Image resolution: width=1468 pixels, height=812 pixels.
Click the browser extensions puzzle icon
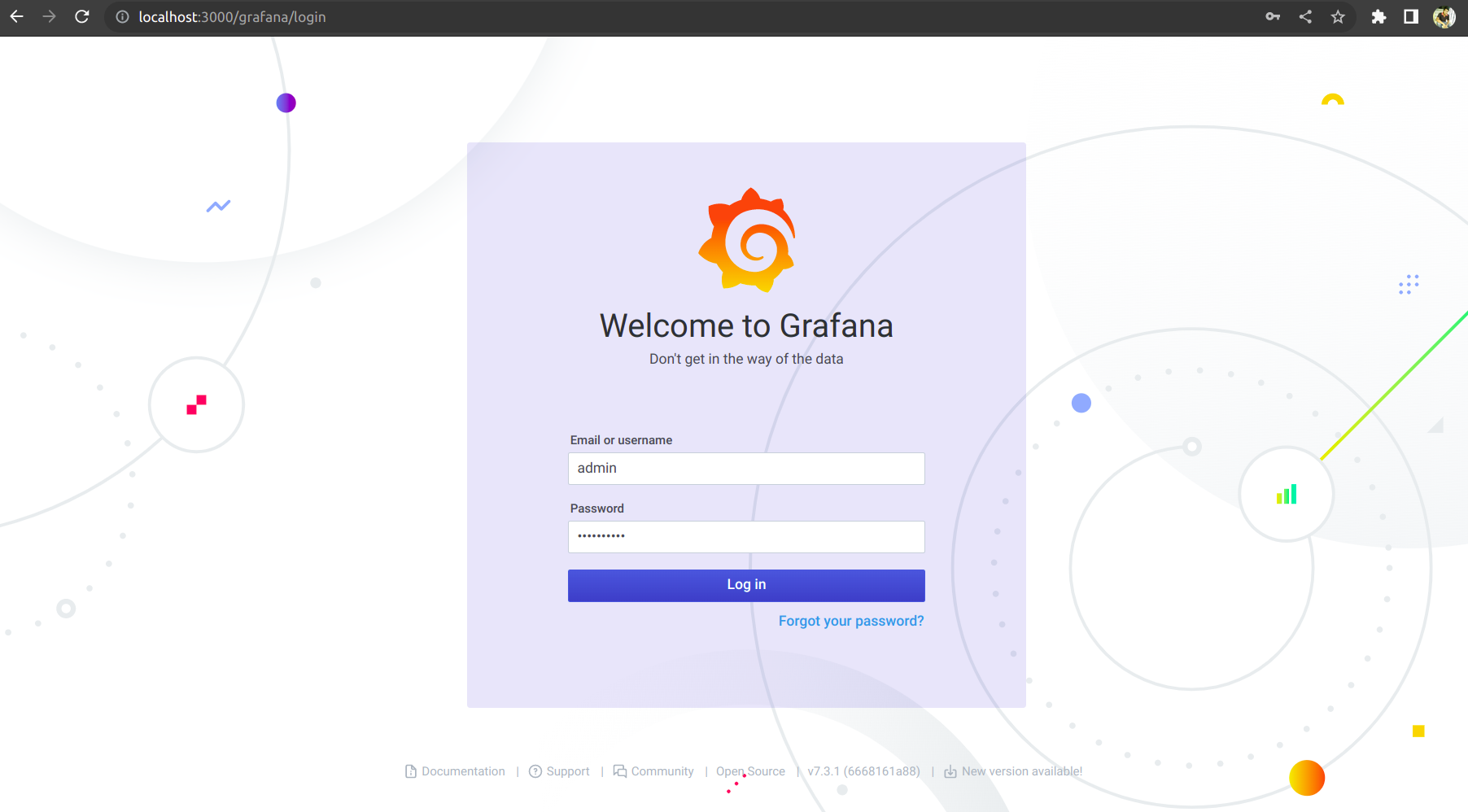point(1378,16)
